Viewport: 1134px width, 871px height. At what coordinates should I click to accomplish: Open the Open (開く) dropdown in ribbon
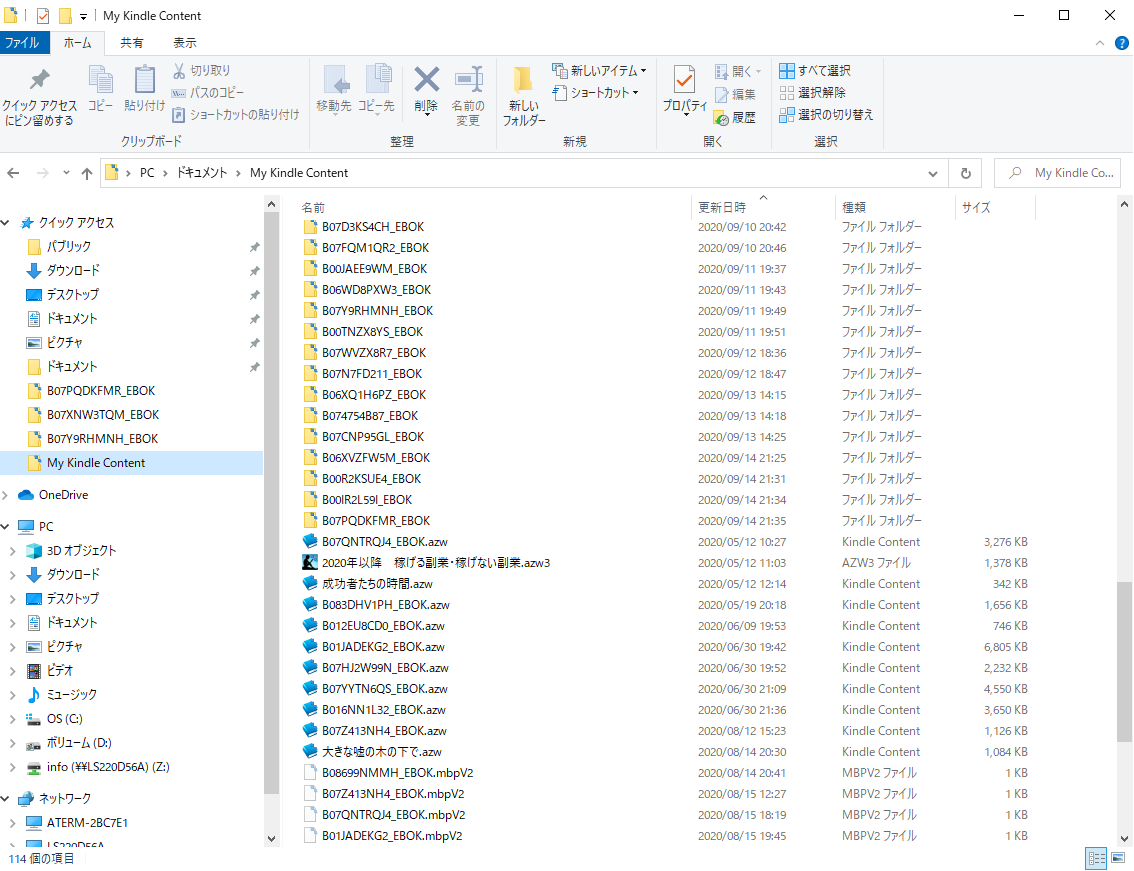pyautogui.click(x=738, y=71)
